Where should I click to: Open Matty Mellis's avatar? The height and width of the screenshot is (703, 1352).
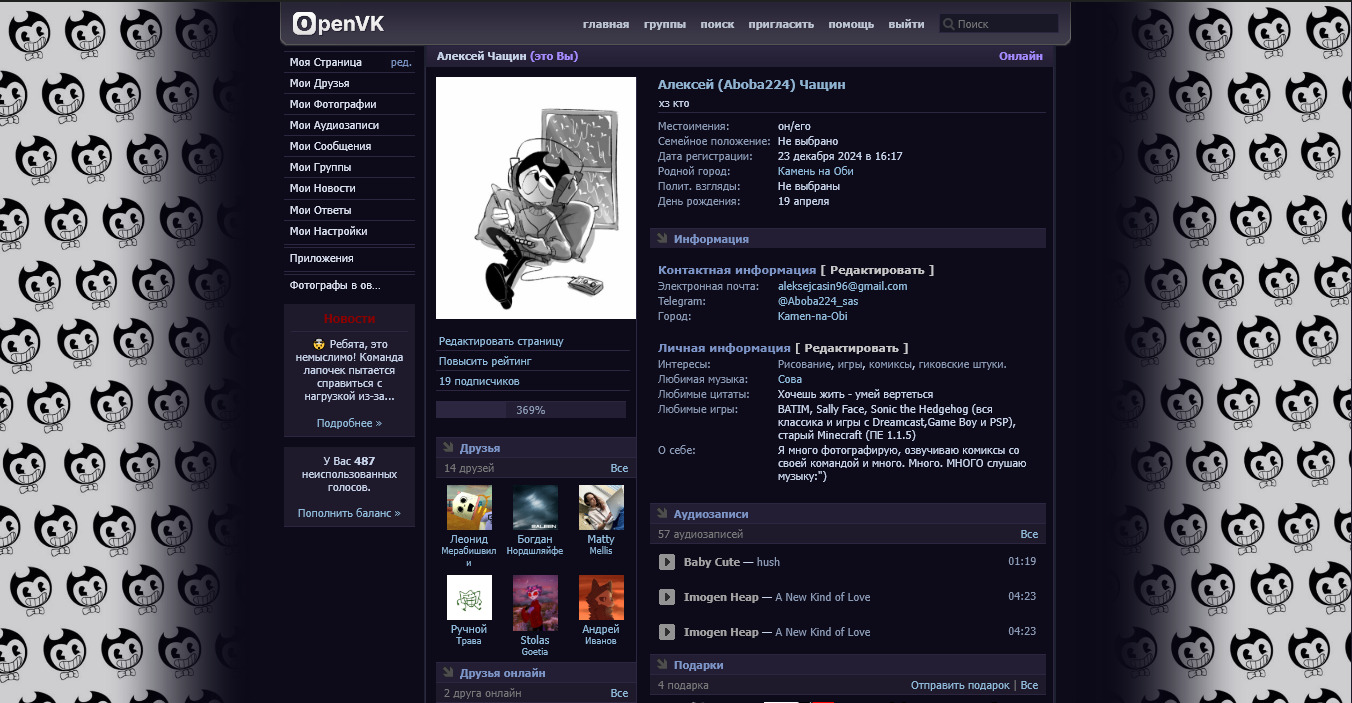coord(601,507)
